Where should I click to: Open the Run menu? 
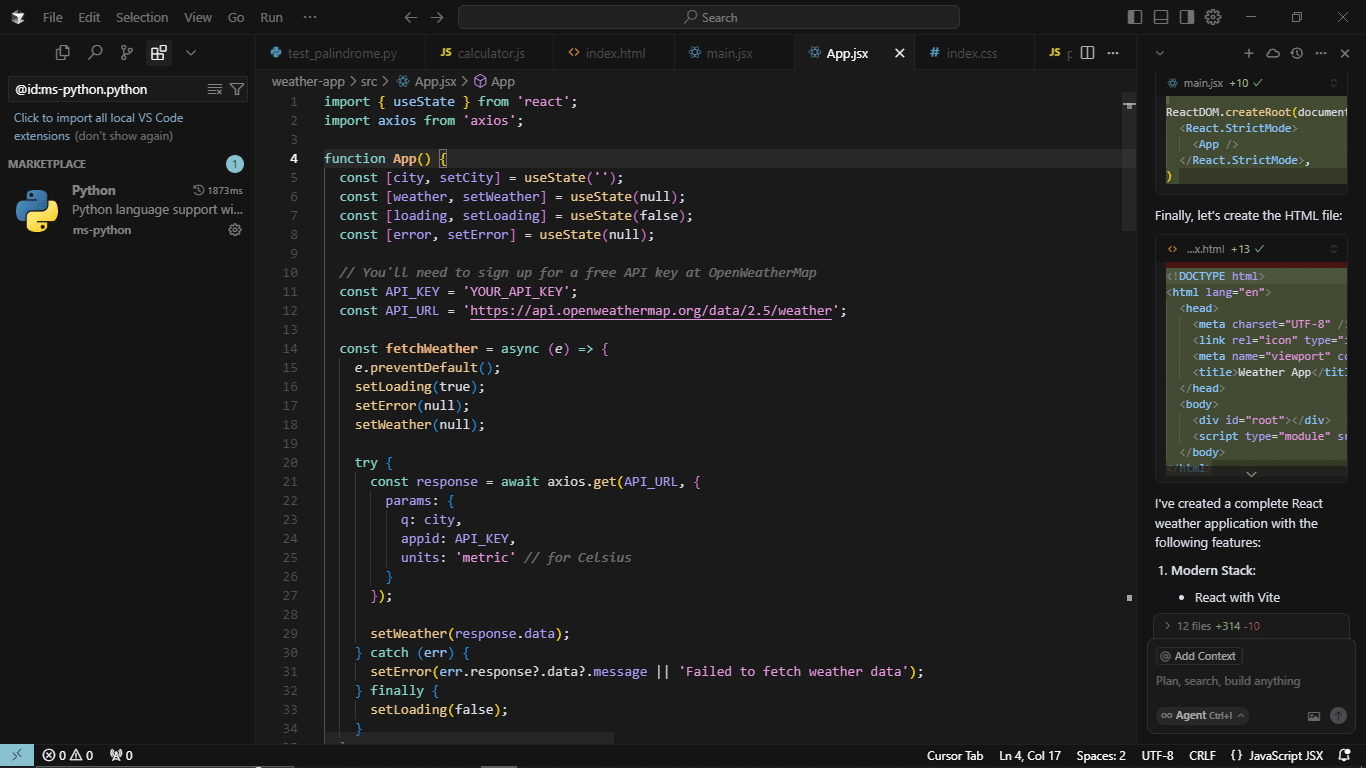pyautogui.click(x=271, y=17)
